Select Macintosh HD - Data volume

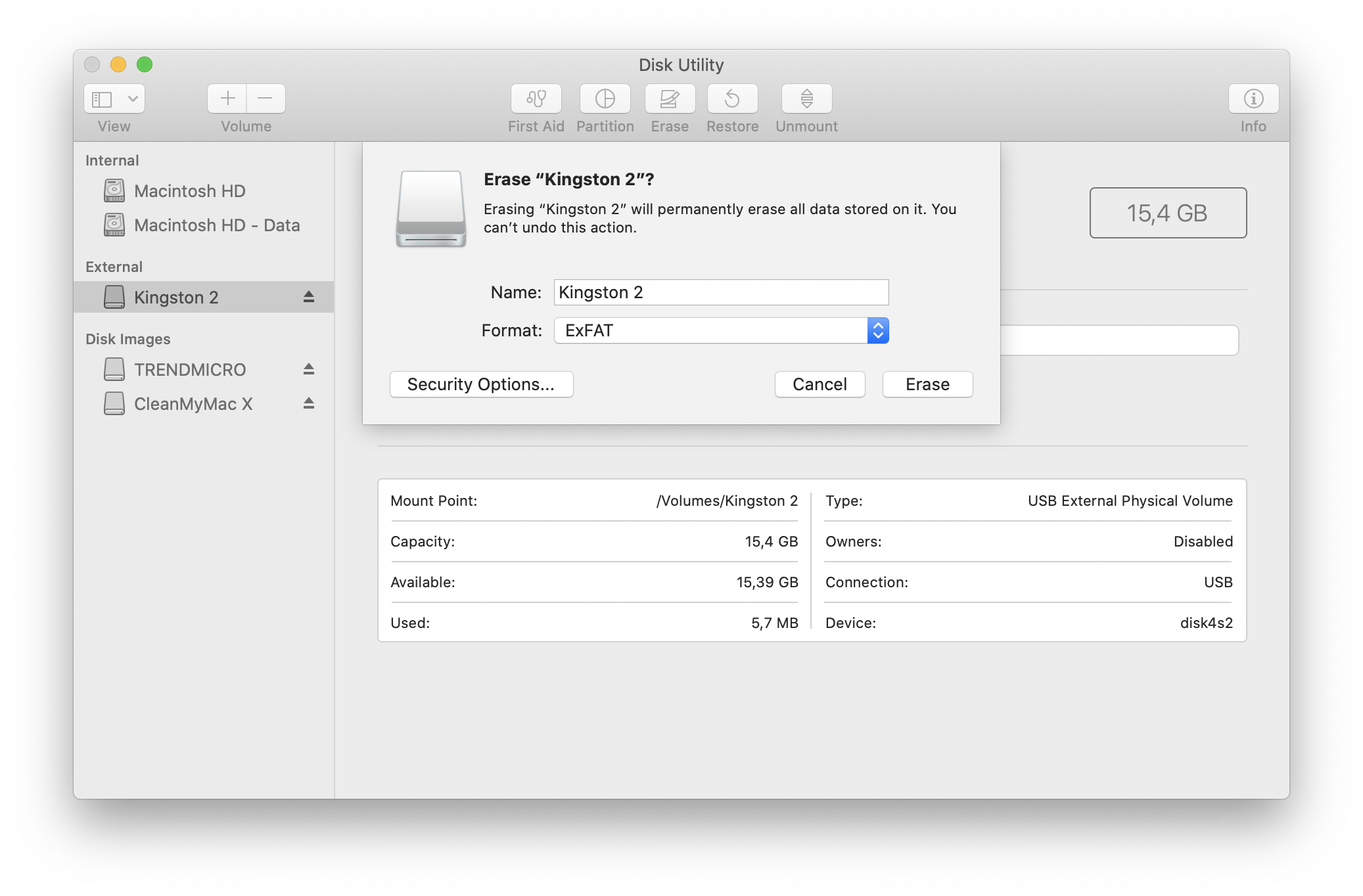pyautogui.click(x=217, y=225)
